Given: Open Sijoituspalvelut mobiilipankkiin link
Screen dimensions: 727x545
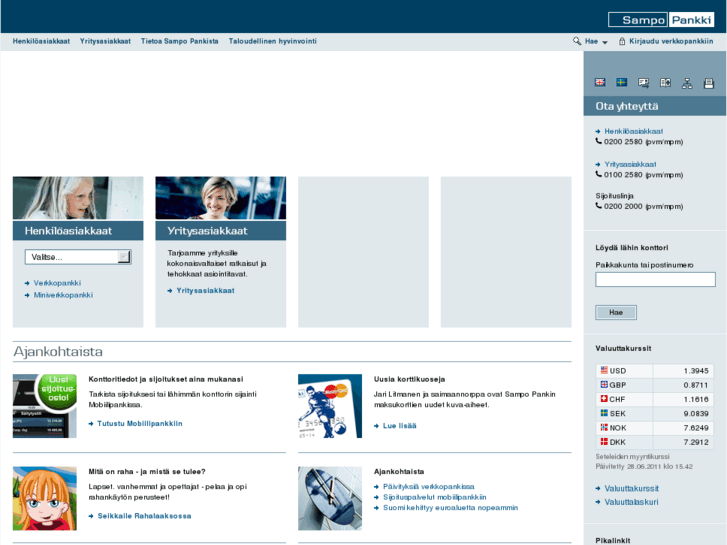Looking at the screenshot, I should pos(434,497).
